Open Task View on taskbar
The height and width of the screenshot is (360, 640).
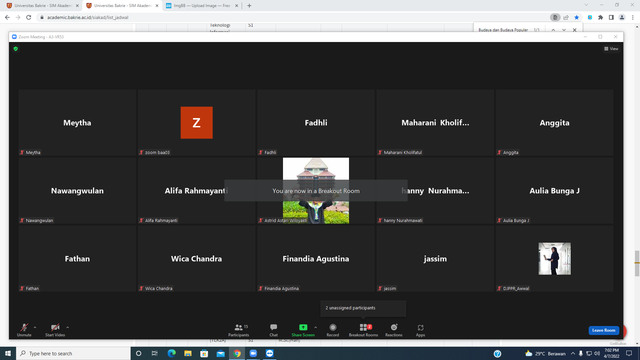coord(154,353)
